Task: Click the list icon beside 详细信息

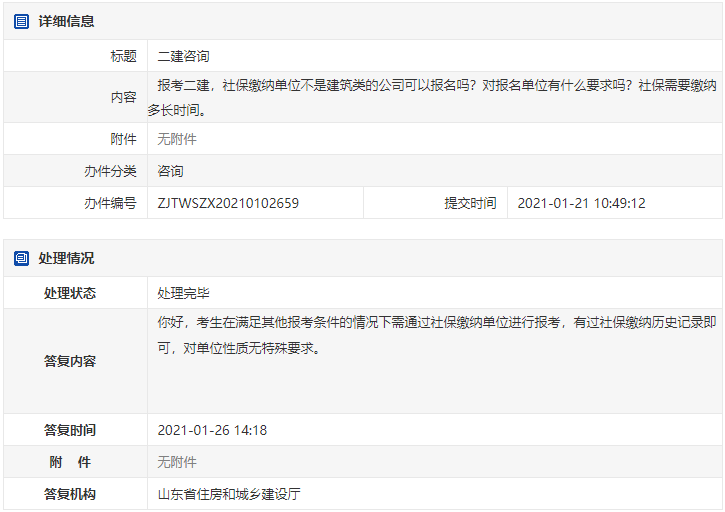Action: (22, 21)
